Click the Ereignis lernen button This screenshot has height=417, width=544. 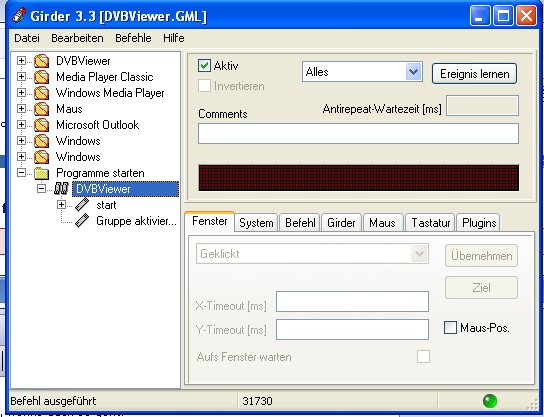pos(474,74)
